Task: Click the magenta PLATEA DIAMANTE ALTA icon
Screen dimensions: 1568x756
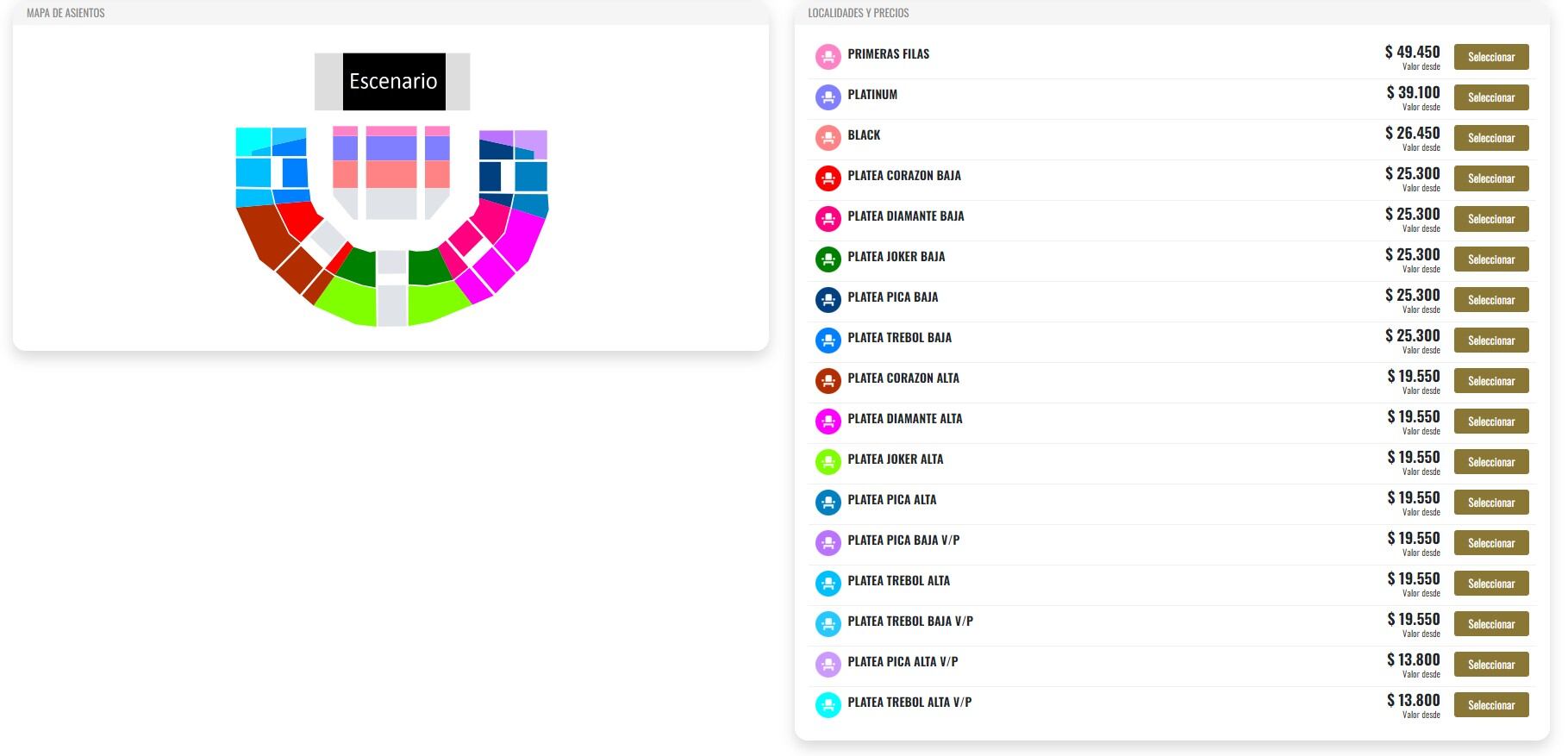Action: point(828,422)
